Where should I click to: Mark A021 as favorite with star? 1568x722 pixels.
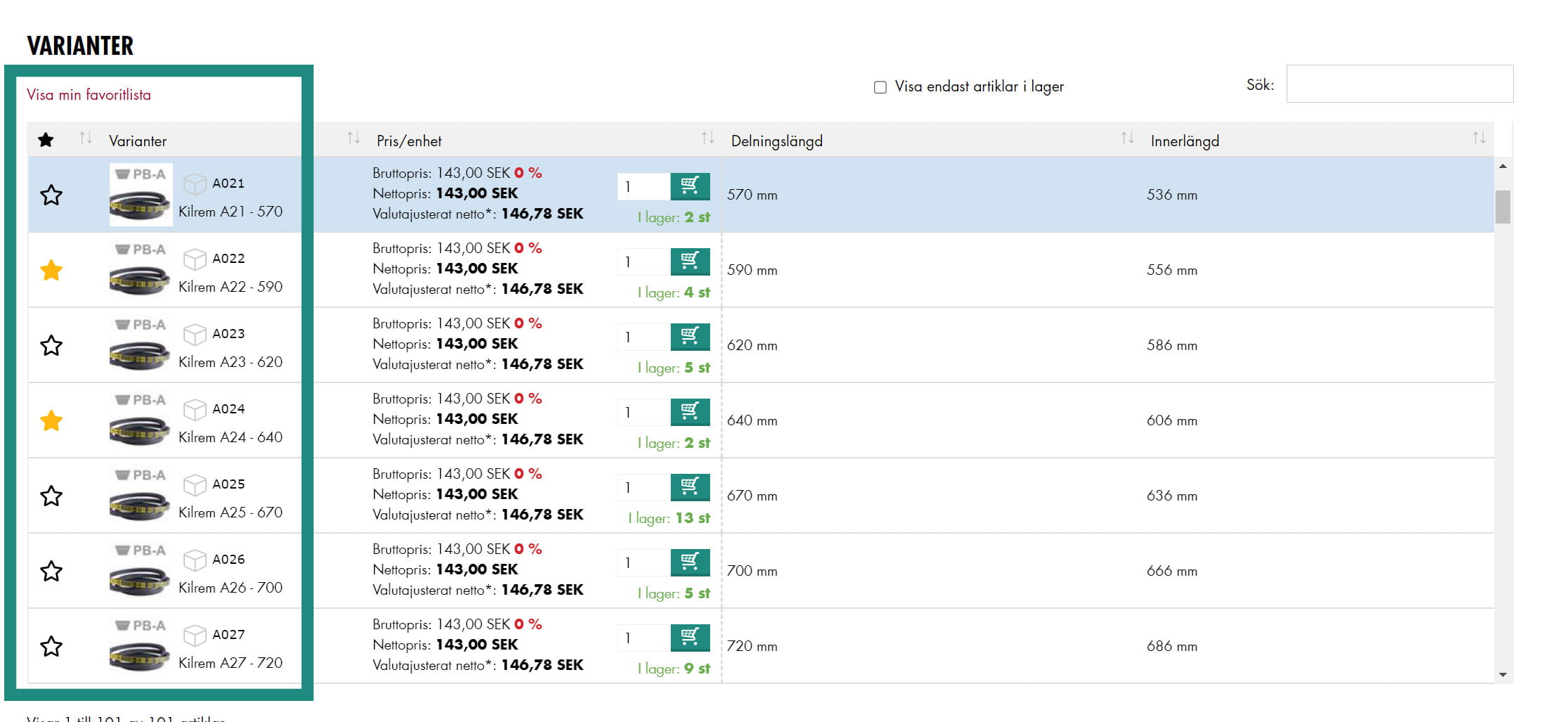point(51,195)
